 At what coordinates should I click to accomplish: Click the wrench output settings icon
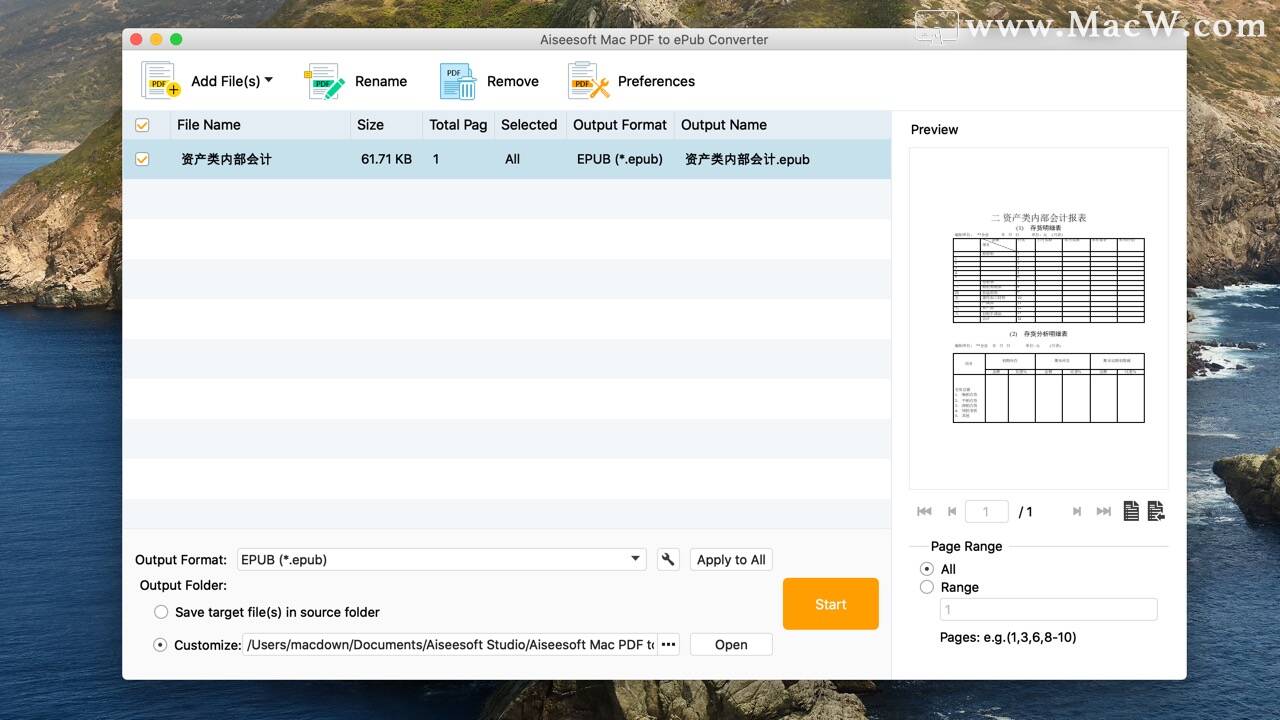[x=668, y=560]
